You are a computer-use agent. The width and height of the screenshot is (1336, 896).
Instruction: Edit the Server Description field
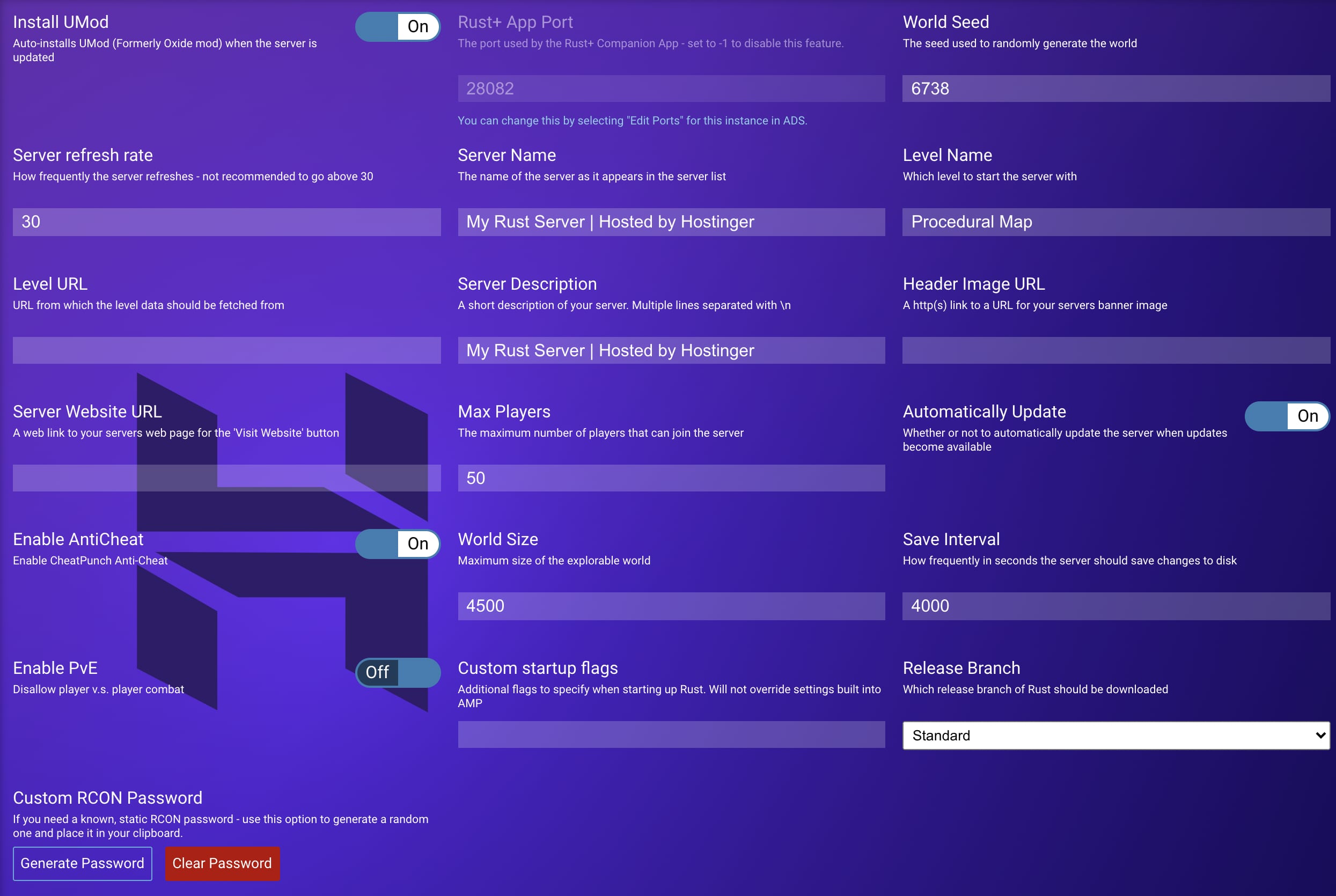click(671, 350)
